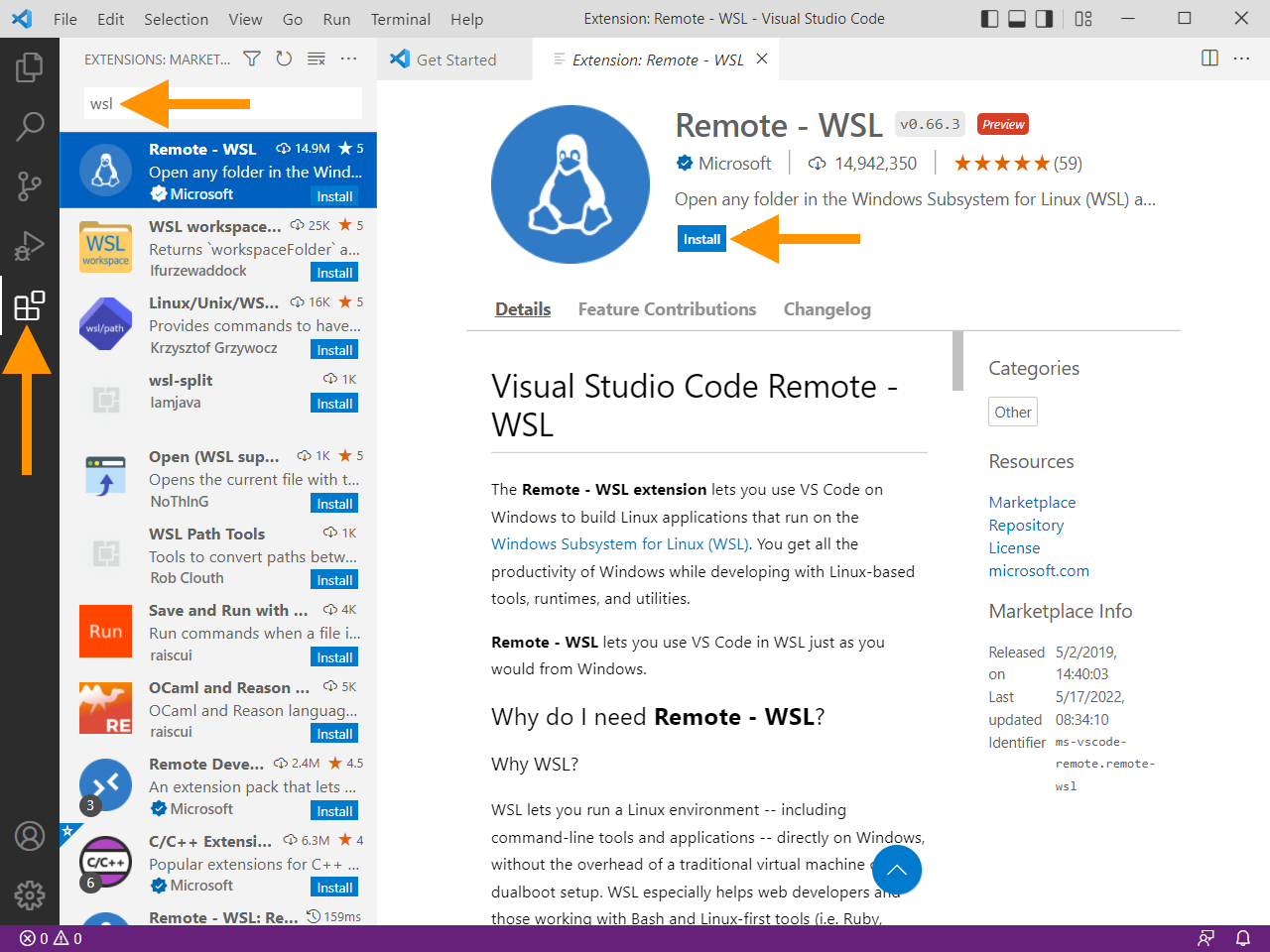This screenshot has width=1270, height=952.
Task: Open the License resource link
Action: pos(1014,548)
